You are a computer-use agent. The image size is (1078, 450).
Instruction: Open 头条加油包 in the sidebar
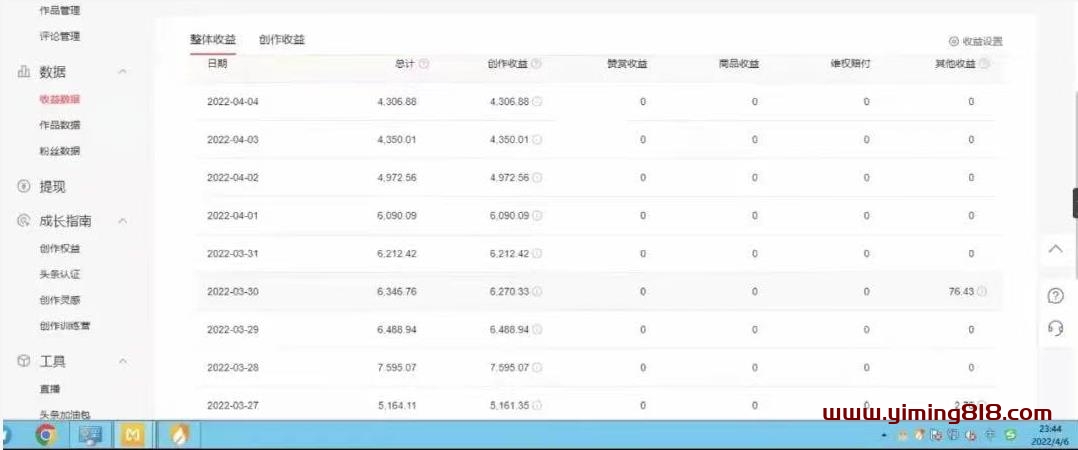coord(65,414)
